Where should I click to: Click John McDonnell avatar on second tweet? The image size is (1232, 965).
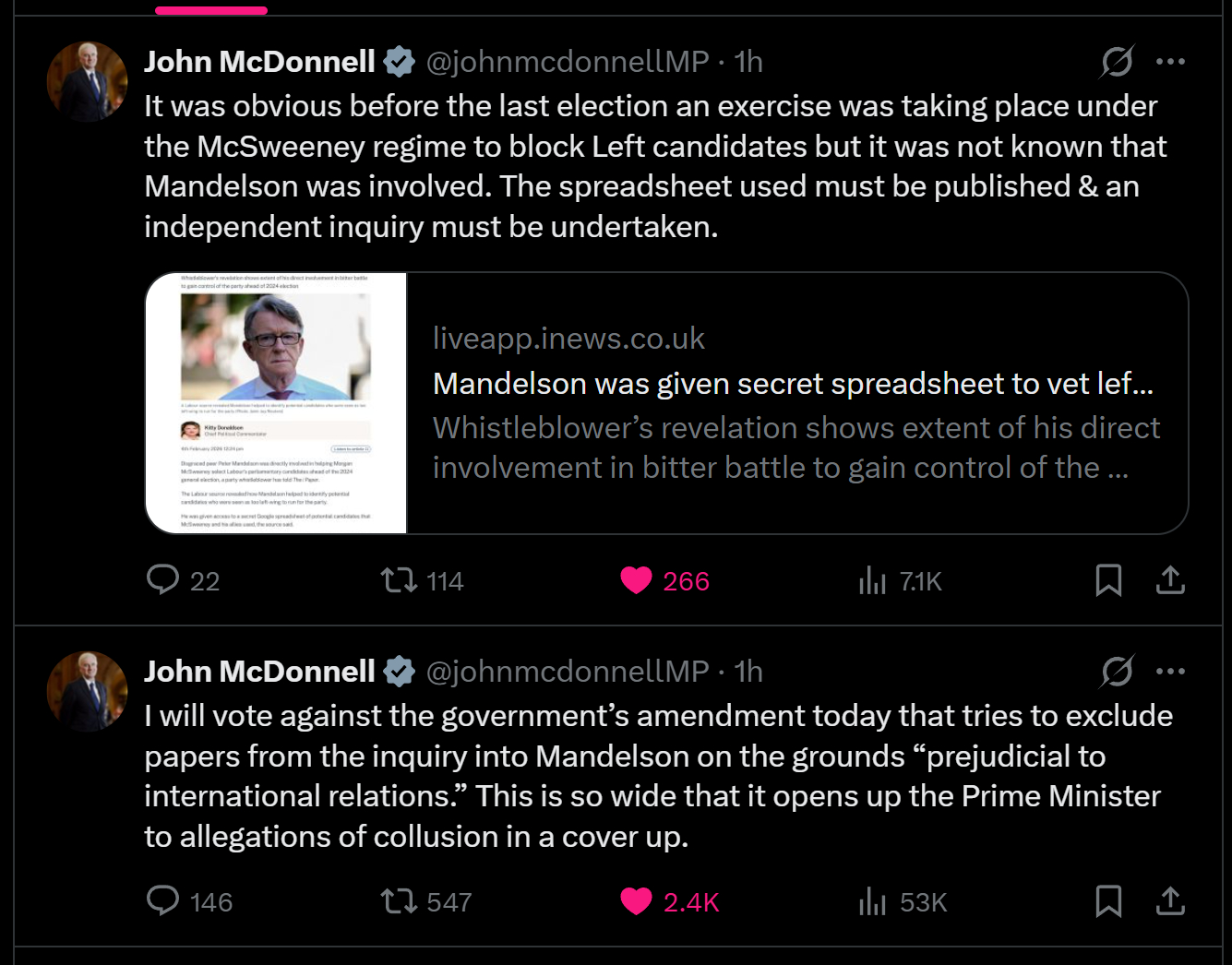click(87, 691)
